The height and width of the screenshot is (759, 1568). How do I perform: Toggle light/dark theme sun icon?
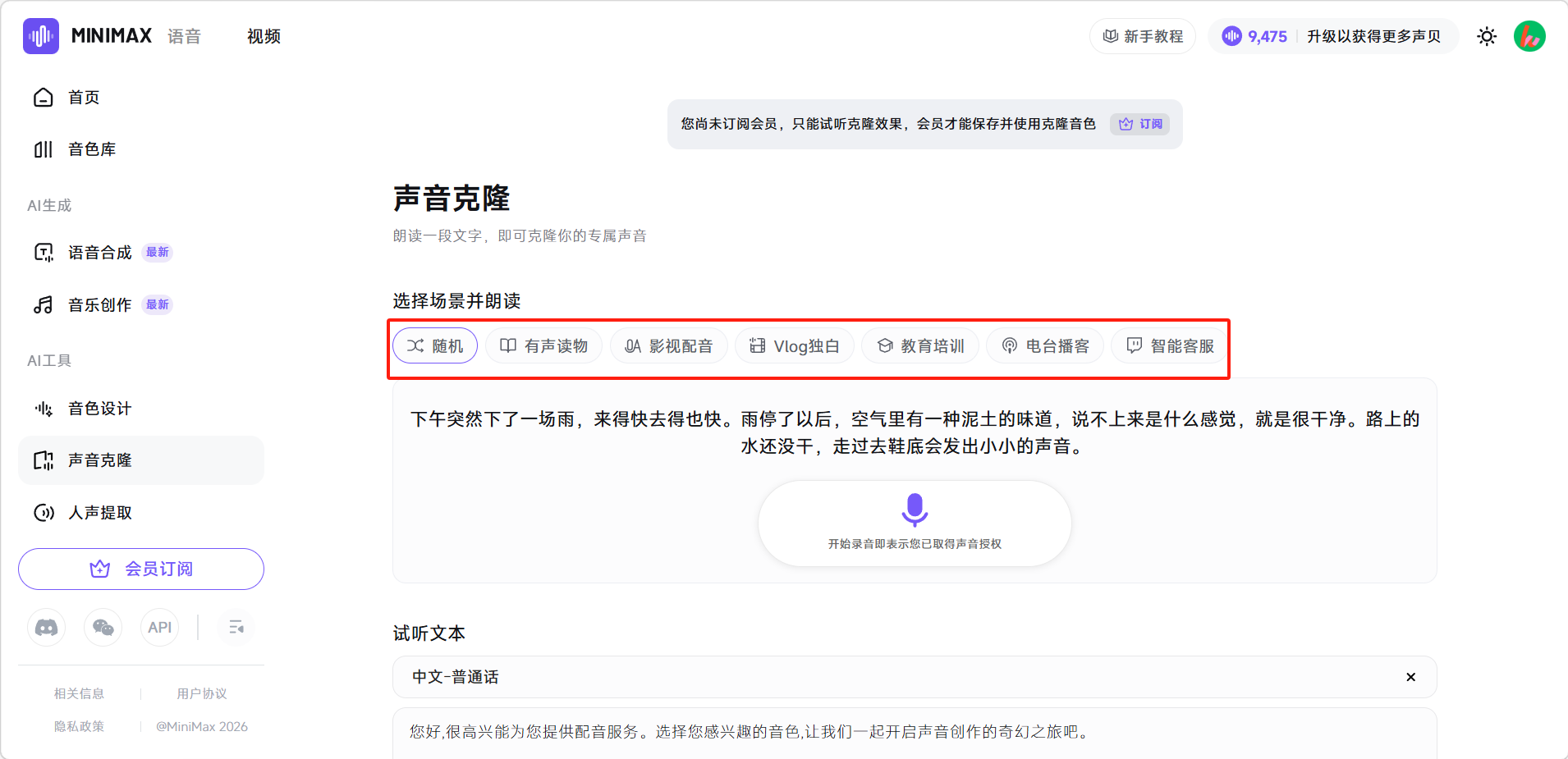pos(1486,36)
